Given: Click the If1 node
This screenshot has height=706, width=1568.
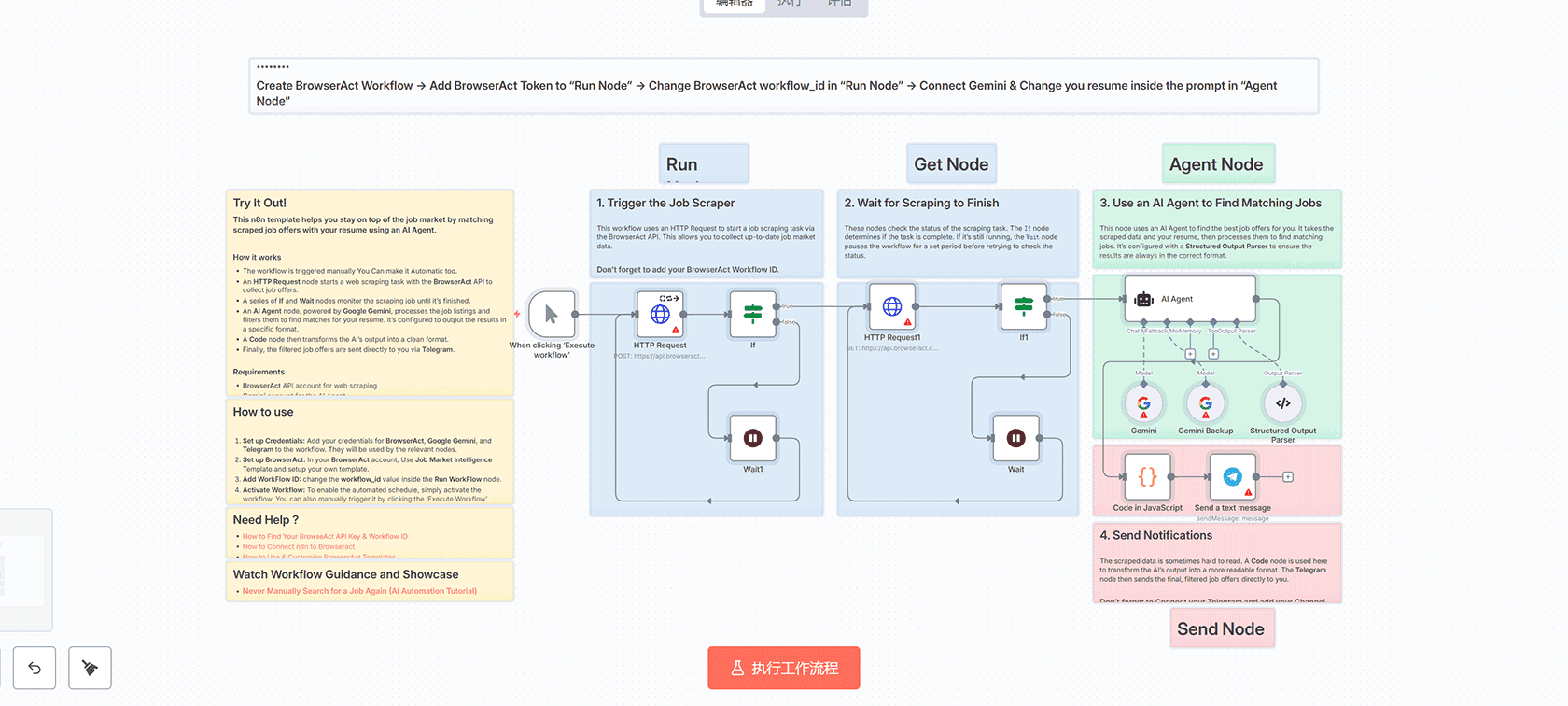Looking at the screenshot, I should tap(1023, 306).
